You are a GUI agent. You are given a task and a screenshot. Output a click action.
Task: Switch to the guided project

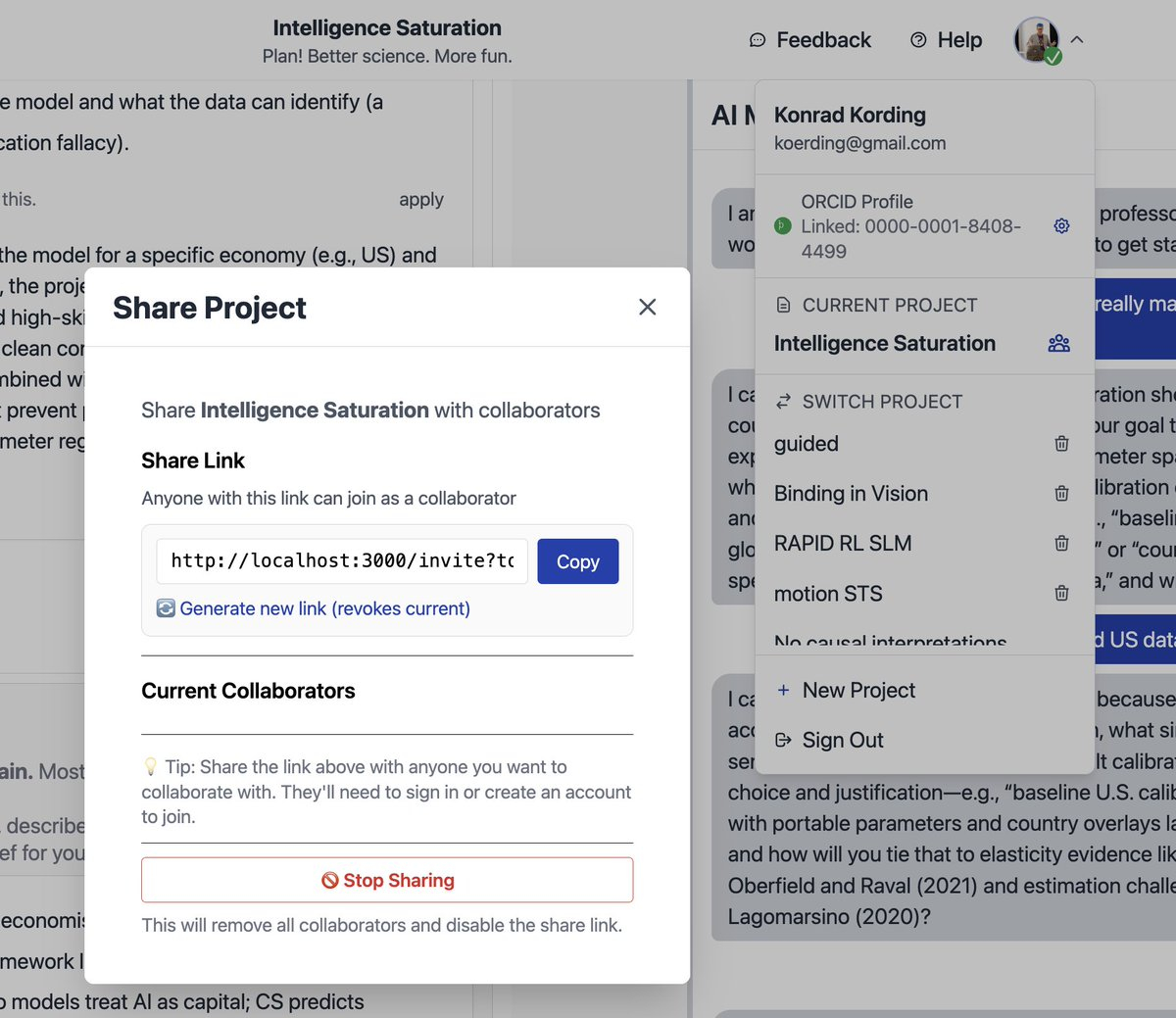point(807,444)
